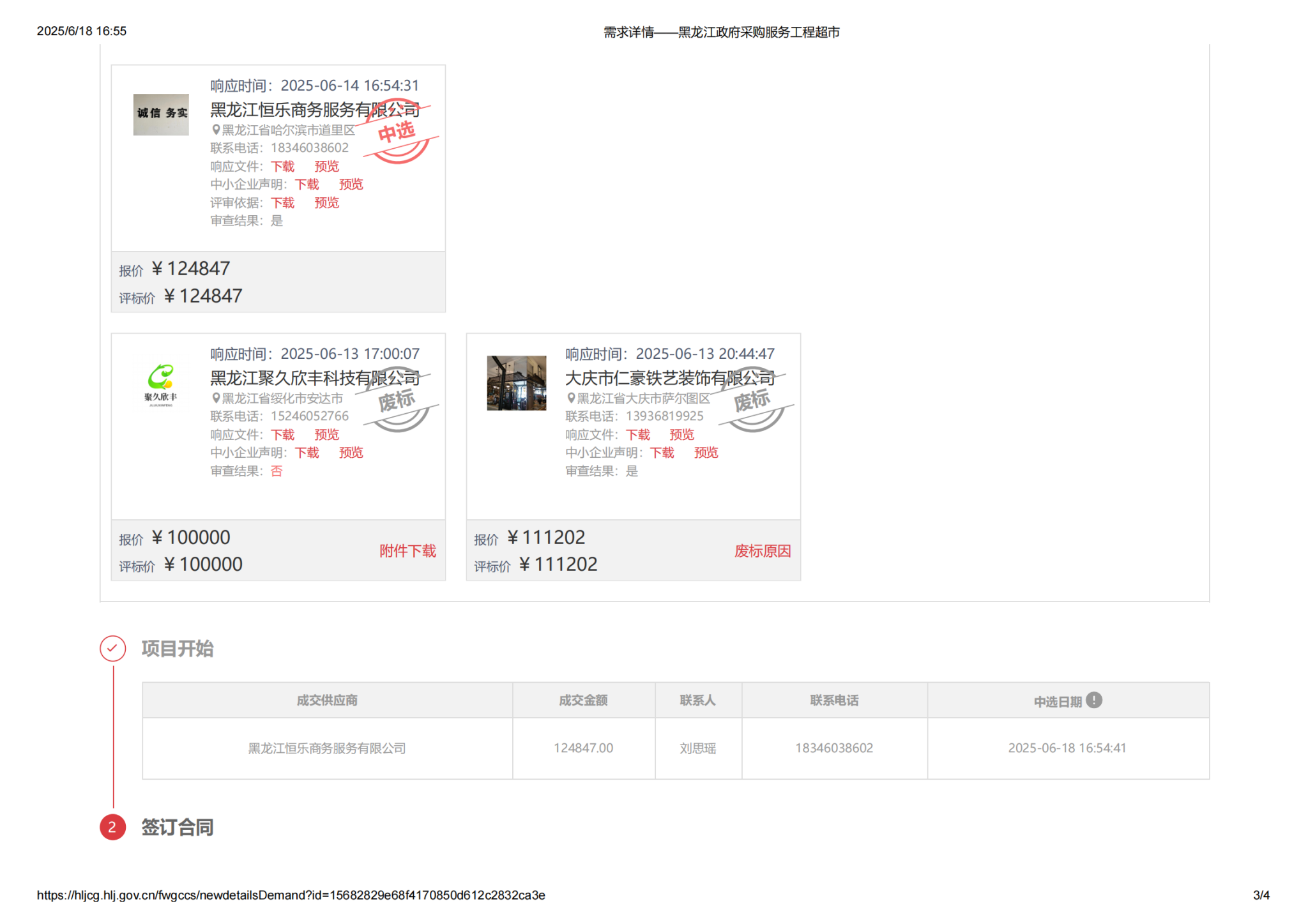Viewport: 1308px width, 924px height.
Task: Preview 恒乐商务 中小企业声明
Action: (x=351, y=185)
